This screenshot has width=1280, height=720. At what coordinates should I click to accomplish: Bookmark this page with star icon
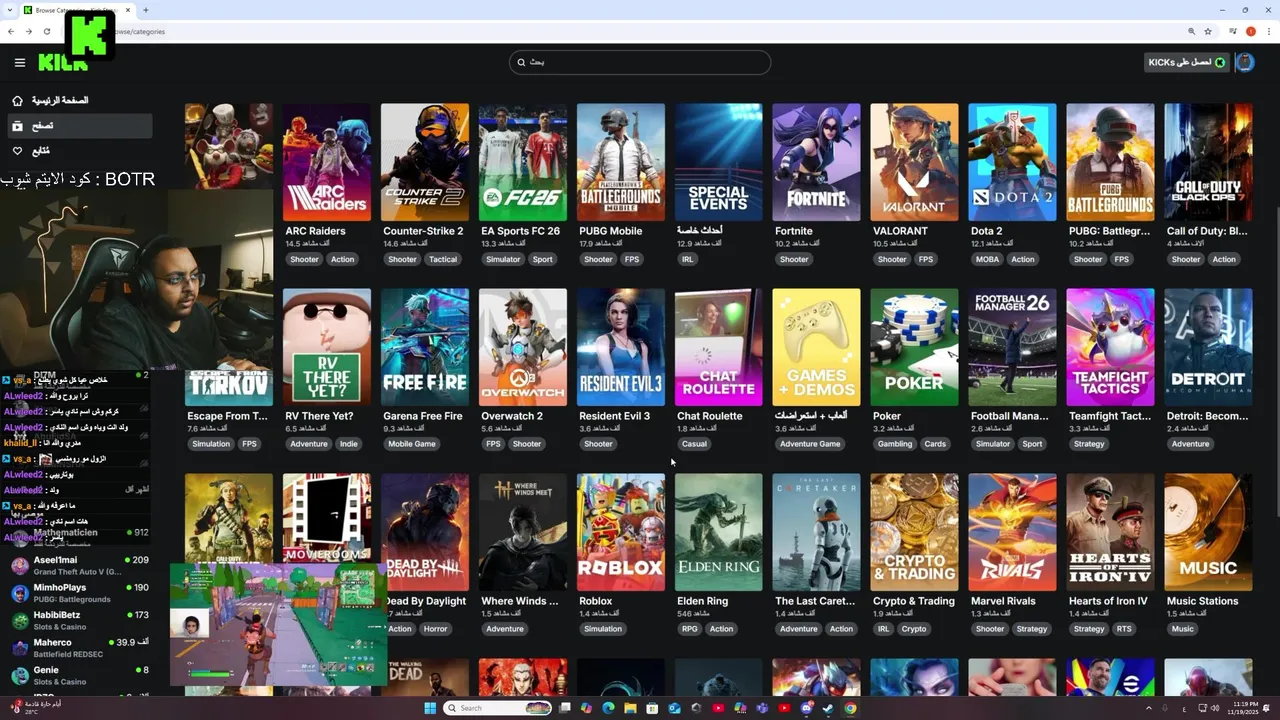coord(1208,31)
